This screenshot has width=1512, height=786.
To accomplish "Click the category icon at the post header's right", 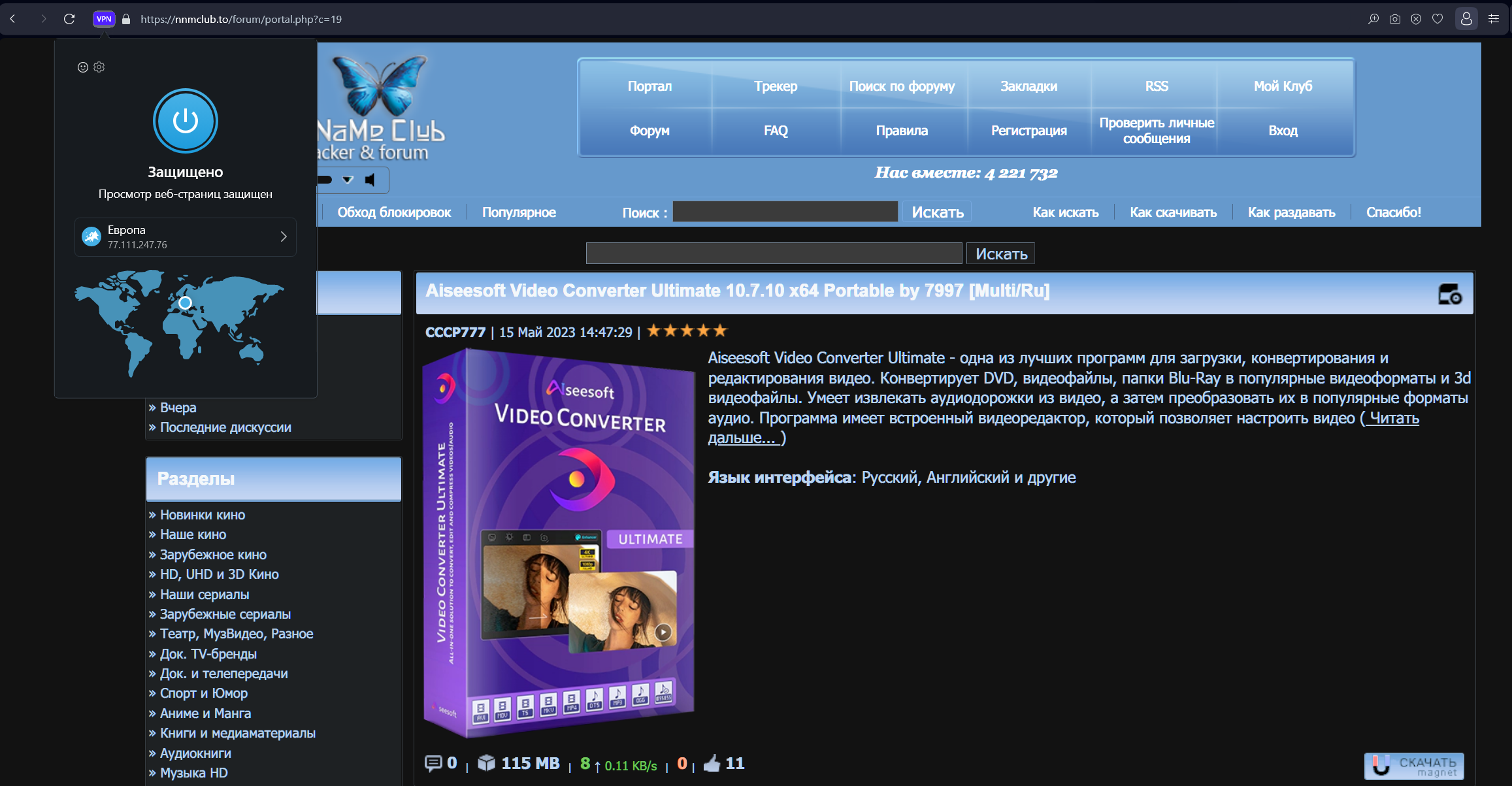I will tap(1450, 294).
